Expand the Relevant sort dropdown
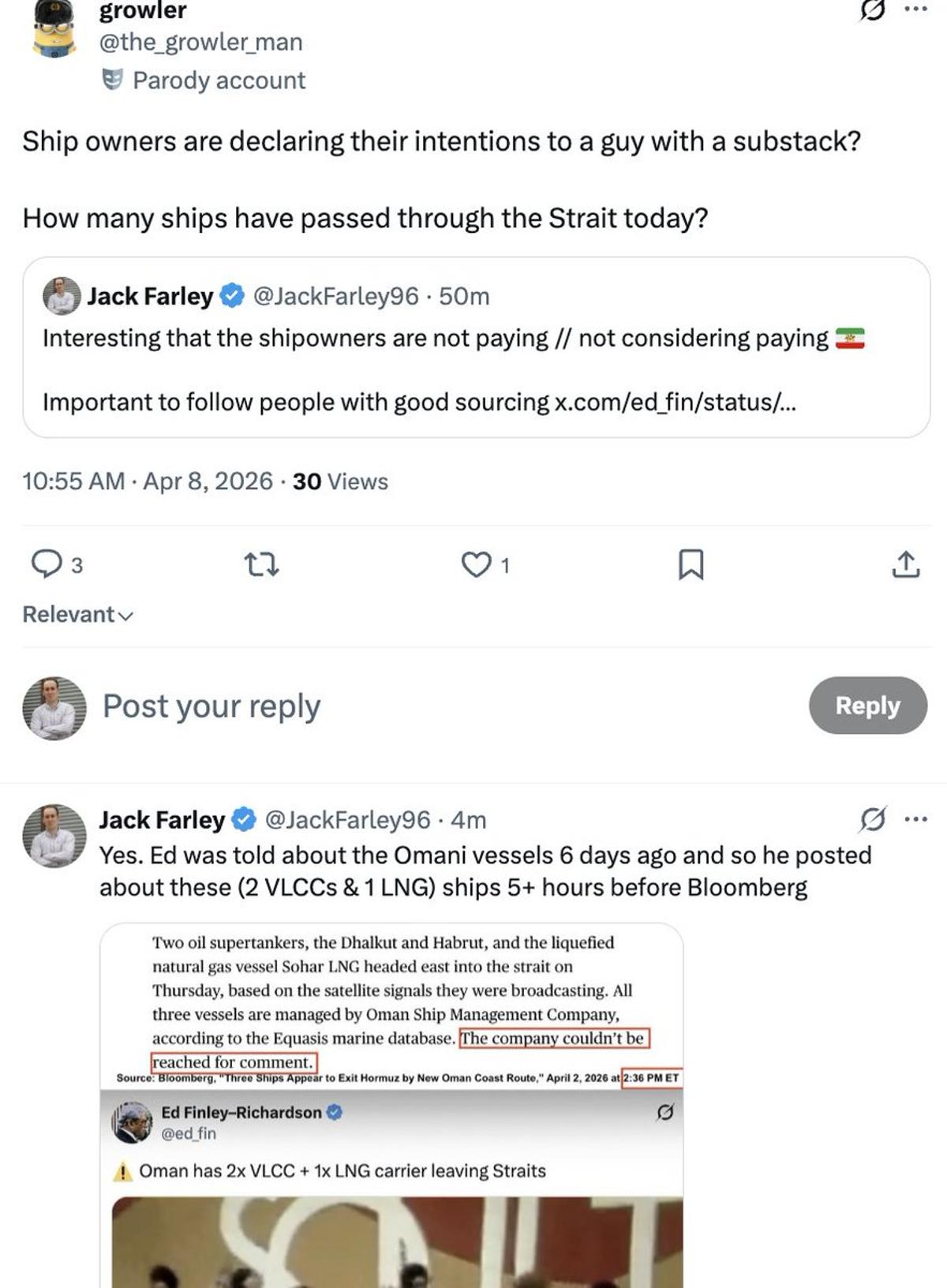The image size is (947, 1288). pos(77,614)
